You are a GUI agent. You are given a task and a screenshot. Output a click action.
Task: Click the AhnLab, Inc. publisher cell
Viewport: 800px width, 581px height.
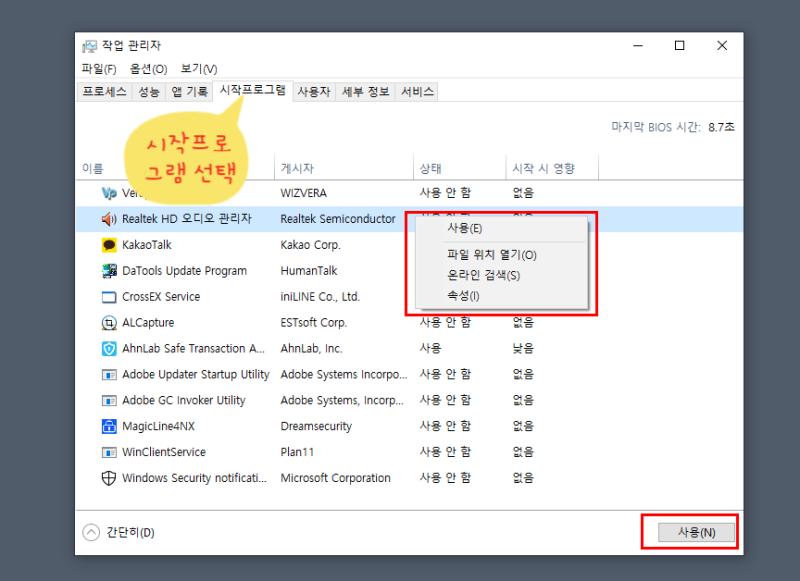(311, 349)
